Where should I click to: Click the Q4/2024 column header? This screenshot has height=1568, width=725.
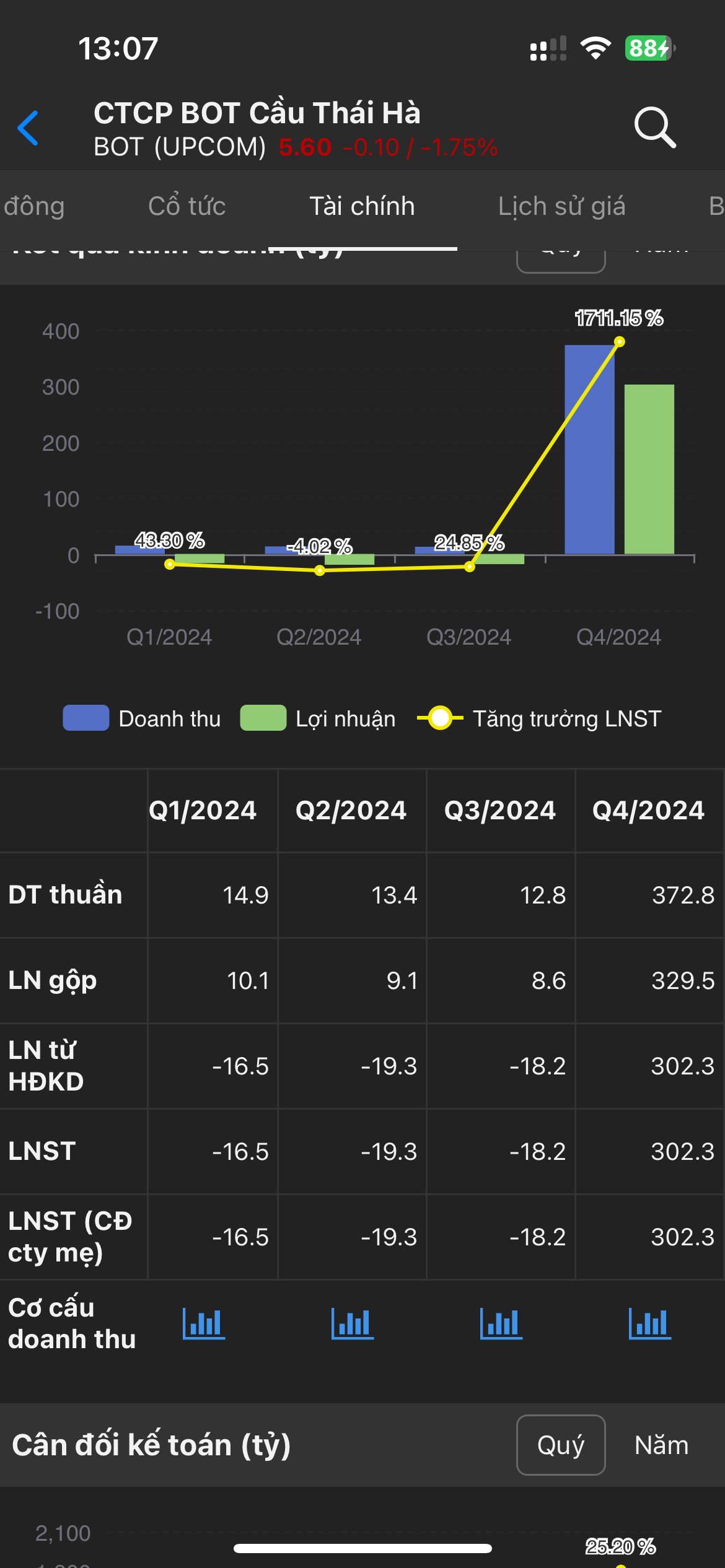click(649, 810)
